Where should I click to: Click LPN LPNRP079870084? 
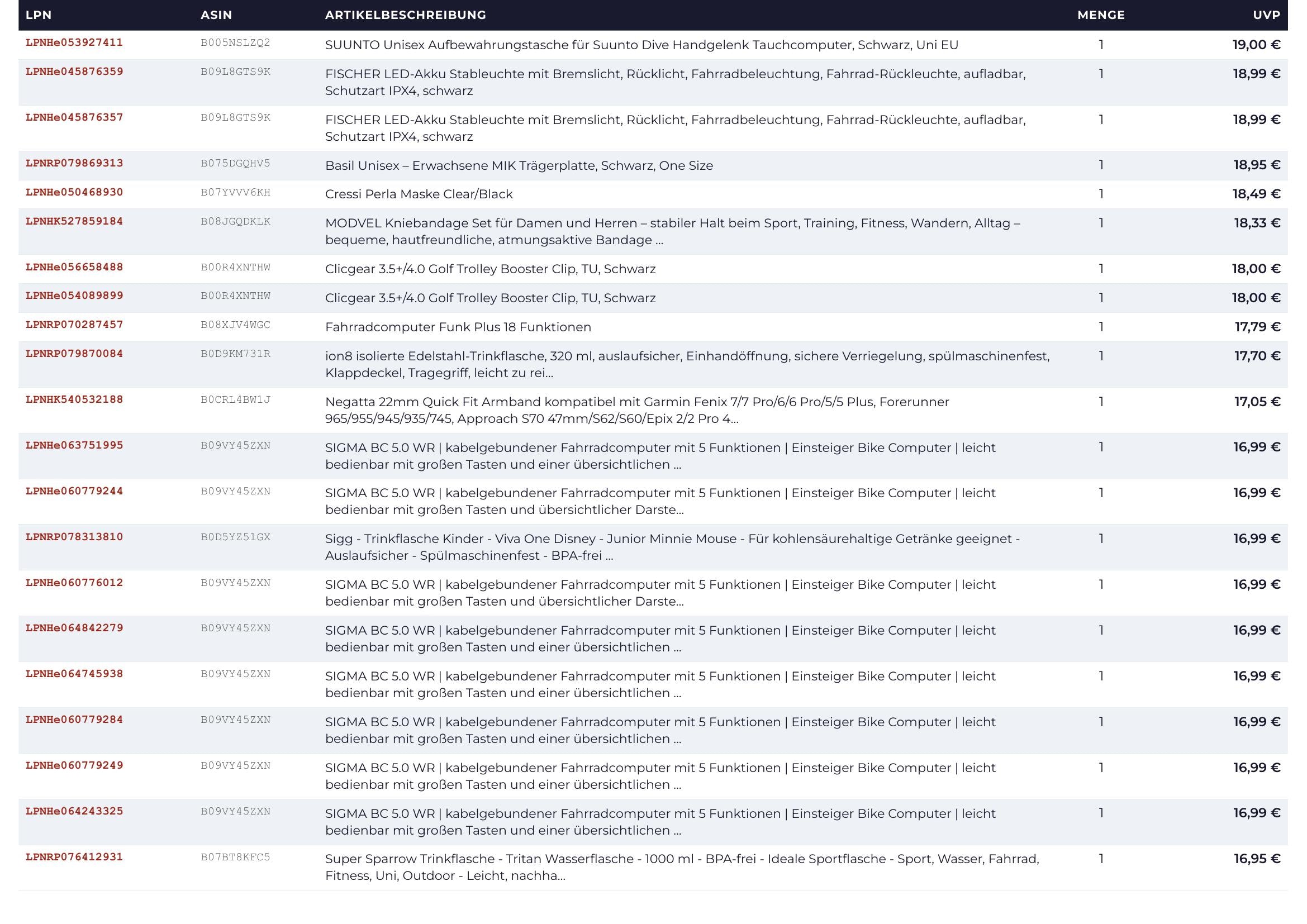[x=74, y=354]
